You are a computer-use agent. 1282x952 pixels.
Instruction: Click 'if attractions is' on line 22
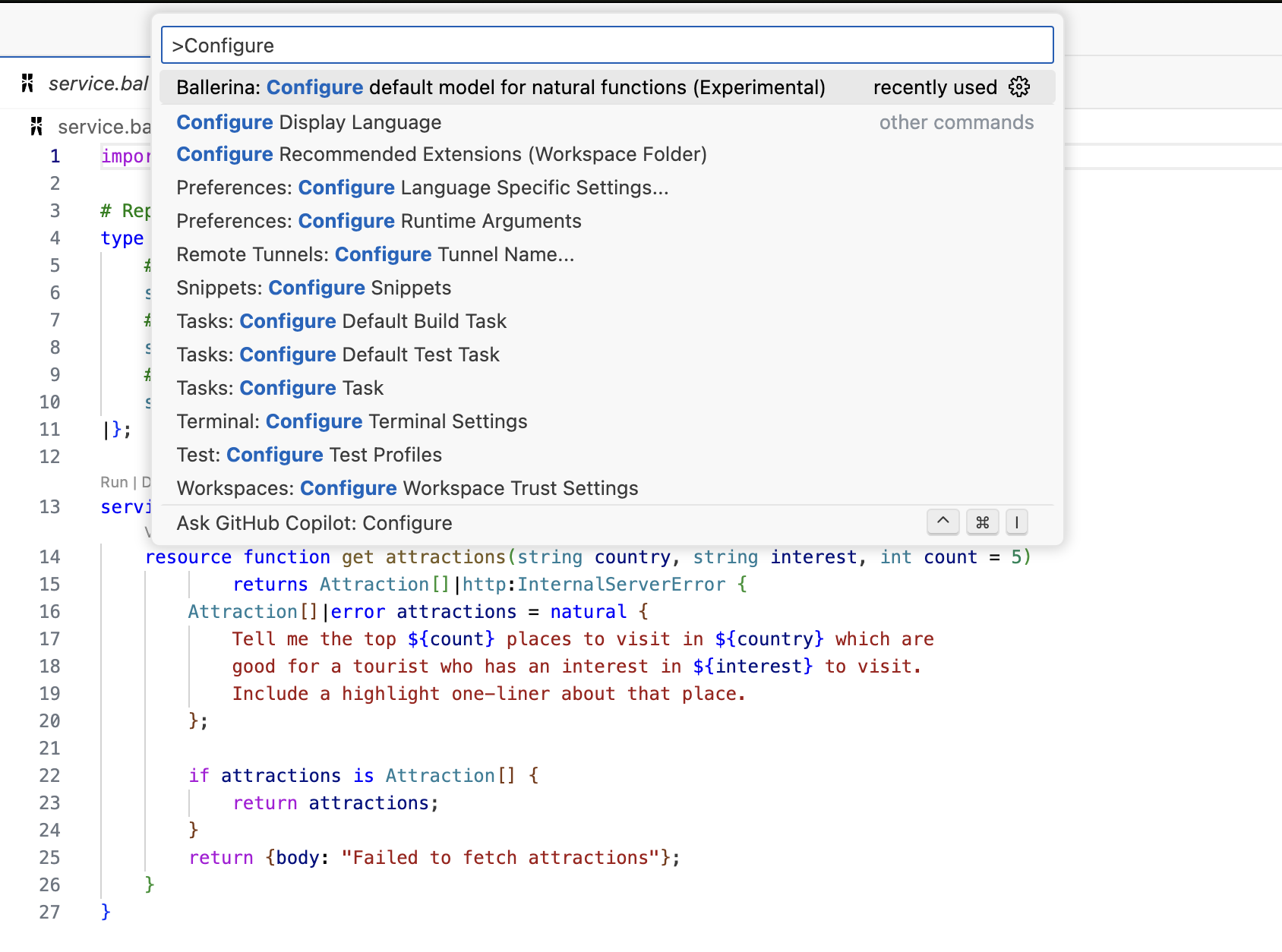click(x=281, y=776)
